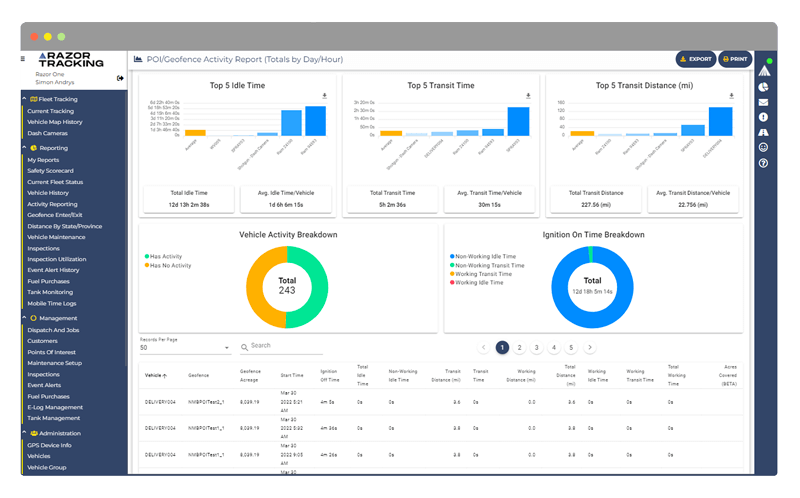This screenshot has height=498, width=800.
Task: Download the Top 5 Idle Time chart
Action: 324,95
